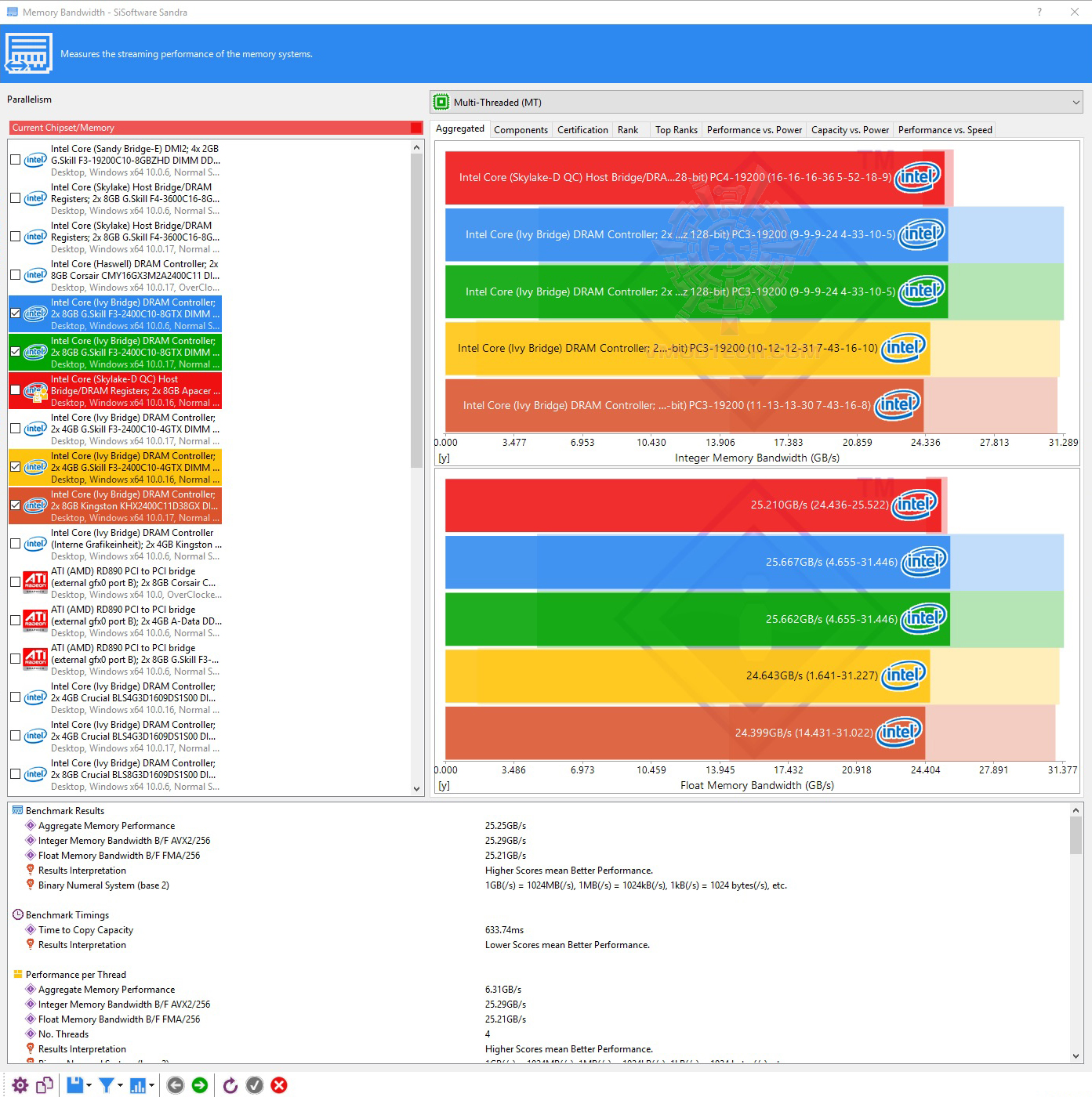Open the dropdown arrow beside the filter icon

(x=120, y=1085)
